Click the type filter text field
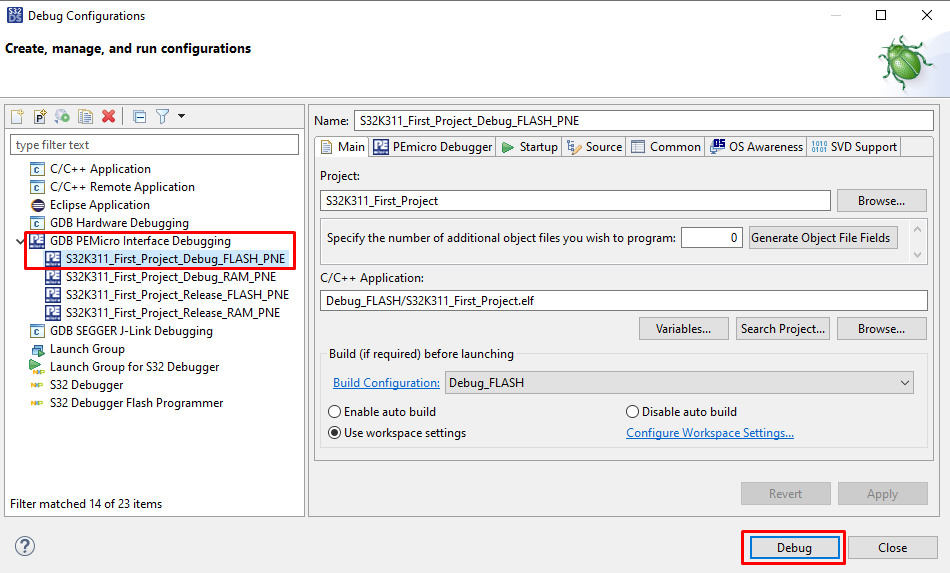This screenshot has width=950, height=573. [x=154, y=145]
